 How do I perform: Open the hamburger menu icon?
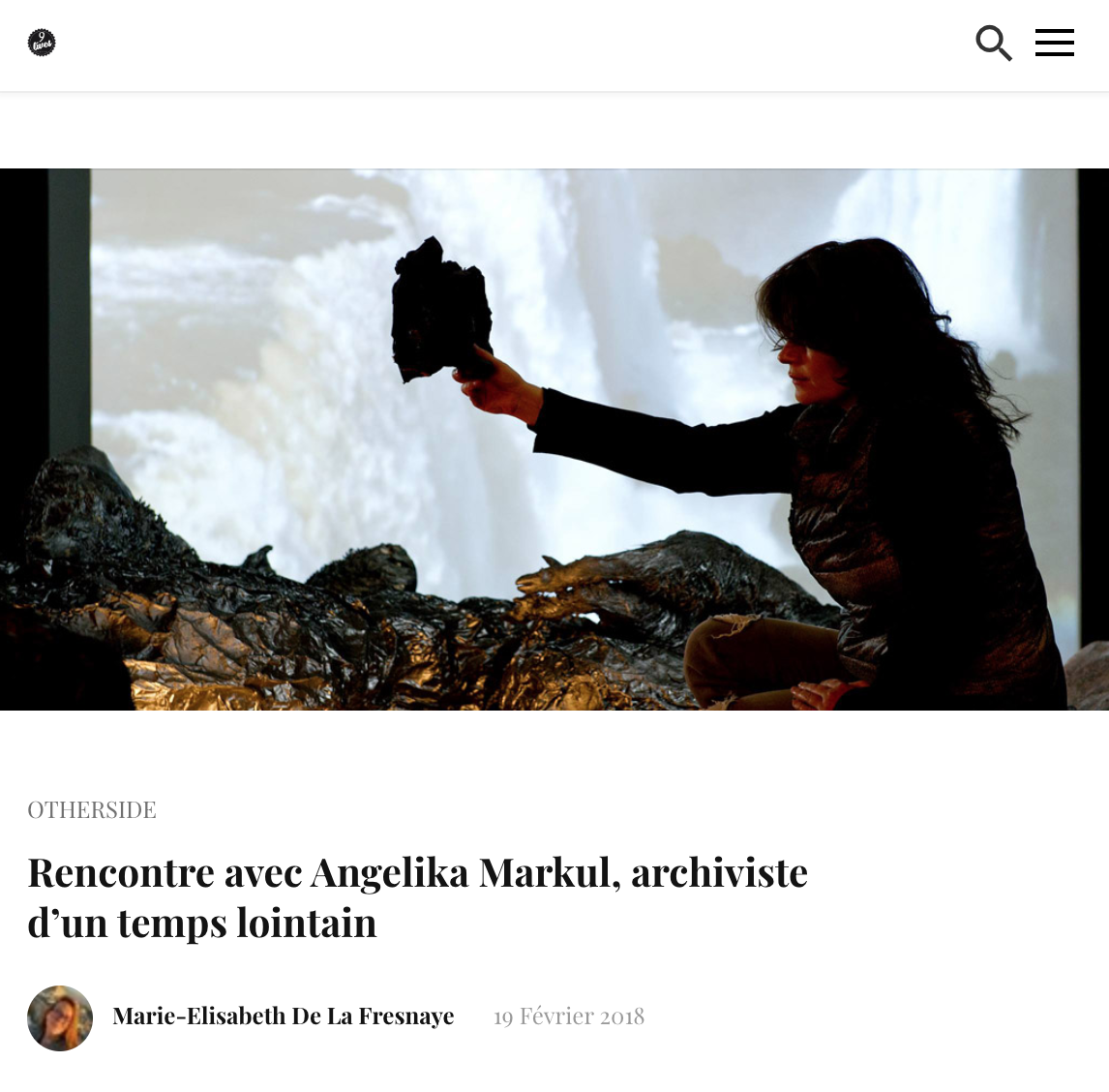pos(1055,43)
